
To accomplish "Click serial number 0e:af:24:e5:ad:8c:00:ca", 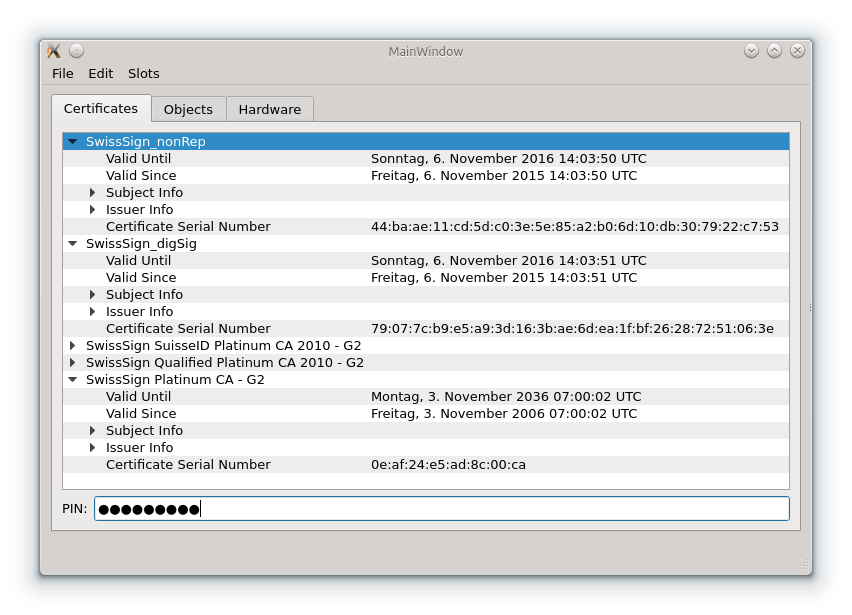I will pyautogui.click(x=448, y=465).
